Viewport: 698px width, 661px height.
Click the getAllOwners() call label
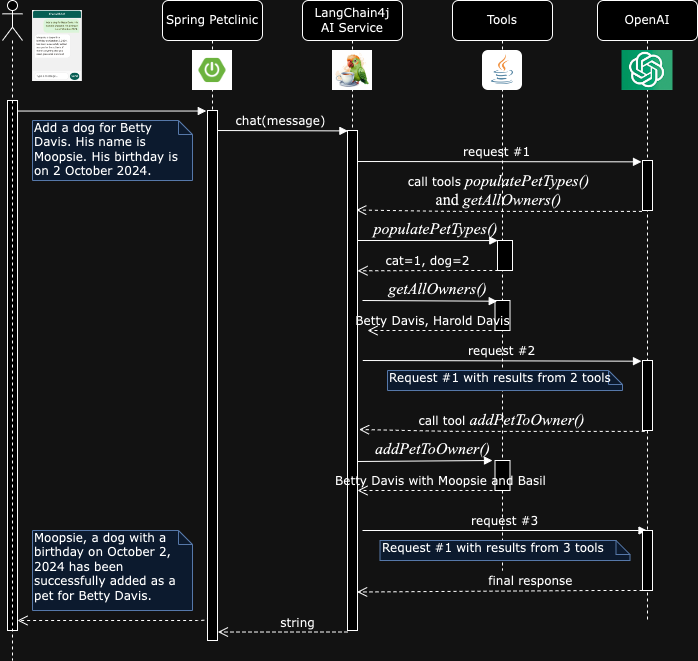[x=437, y=289]
